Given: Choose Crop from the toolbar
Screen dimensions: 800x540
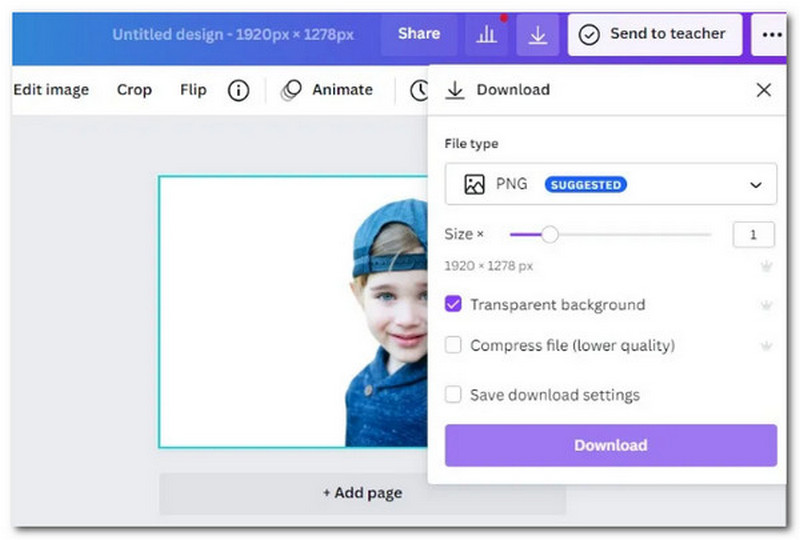Looking at the screenshot, I should tap(134, 90).
